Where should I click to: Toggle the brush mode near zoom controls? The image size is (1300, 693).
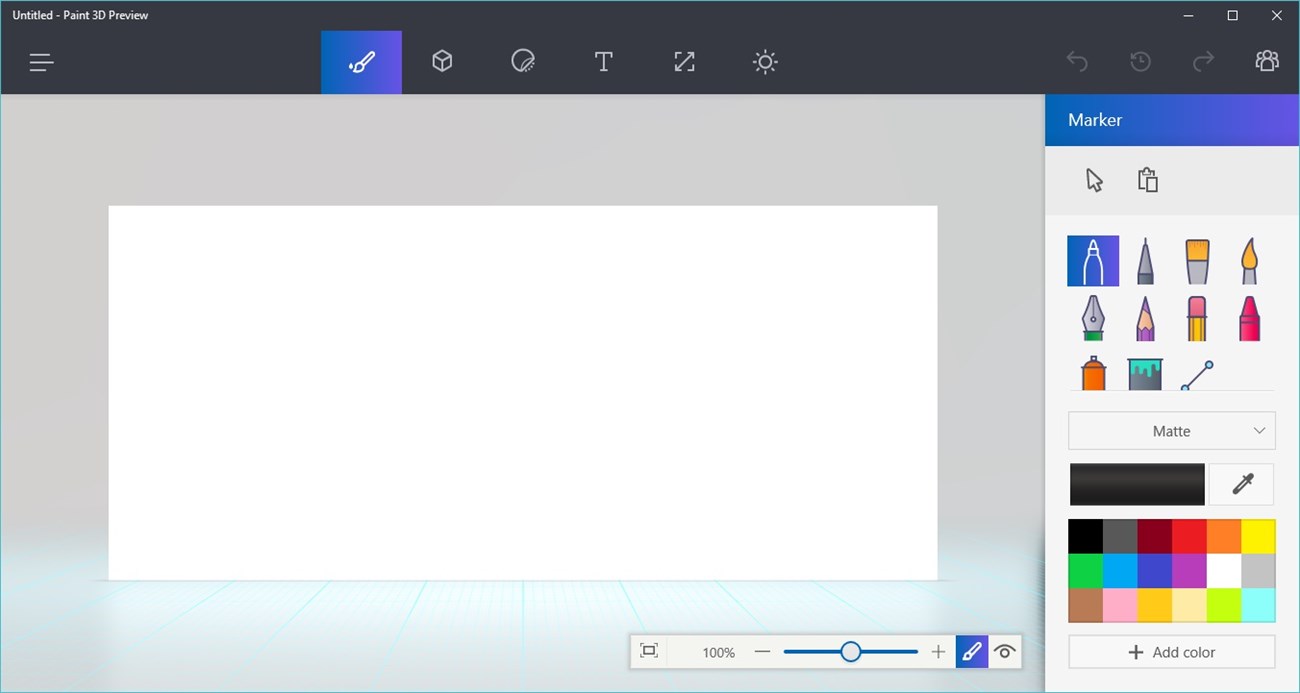(971, 651)
